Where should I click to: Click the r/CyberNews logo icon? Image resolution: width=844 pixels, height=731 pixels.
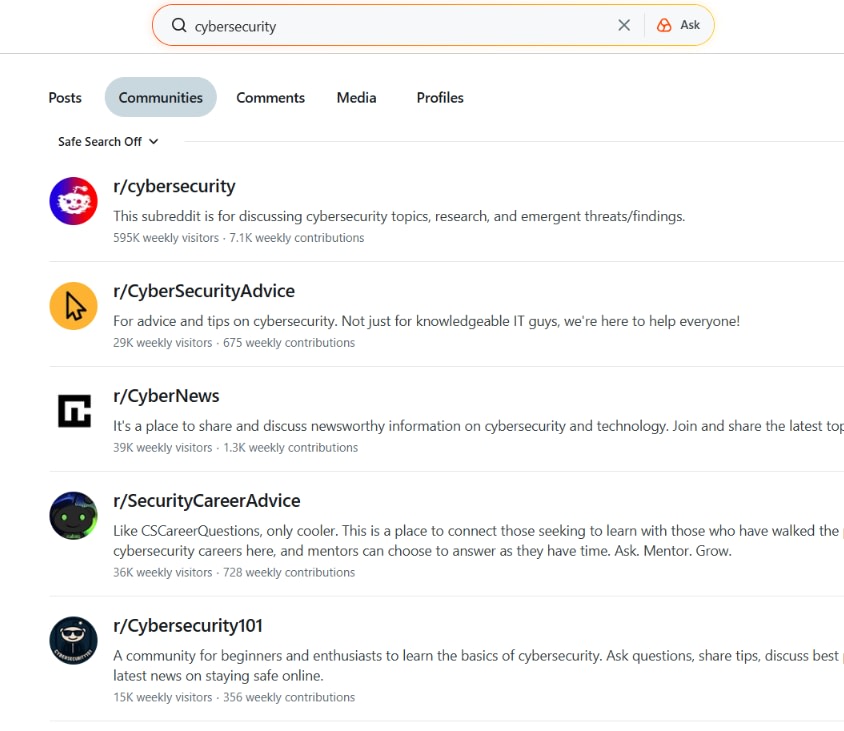pyautogui.click(x=73, y=411)
